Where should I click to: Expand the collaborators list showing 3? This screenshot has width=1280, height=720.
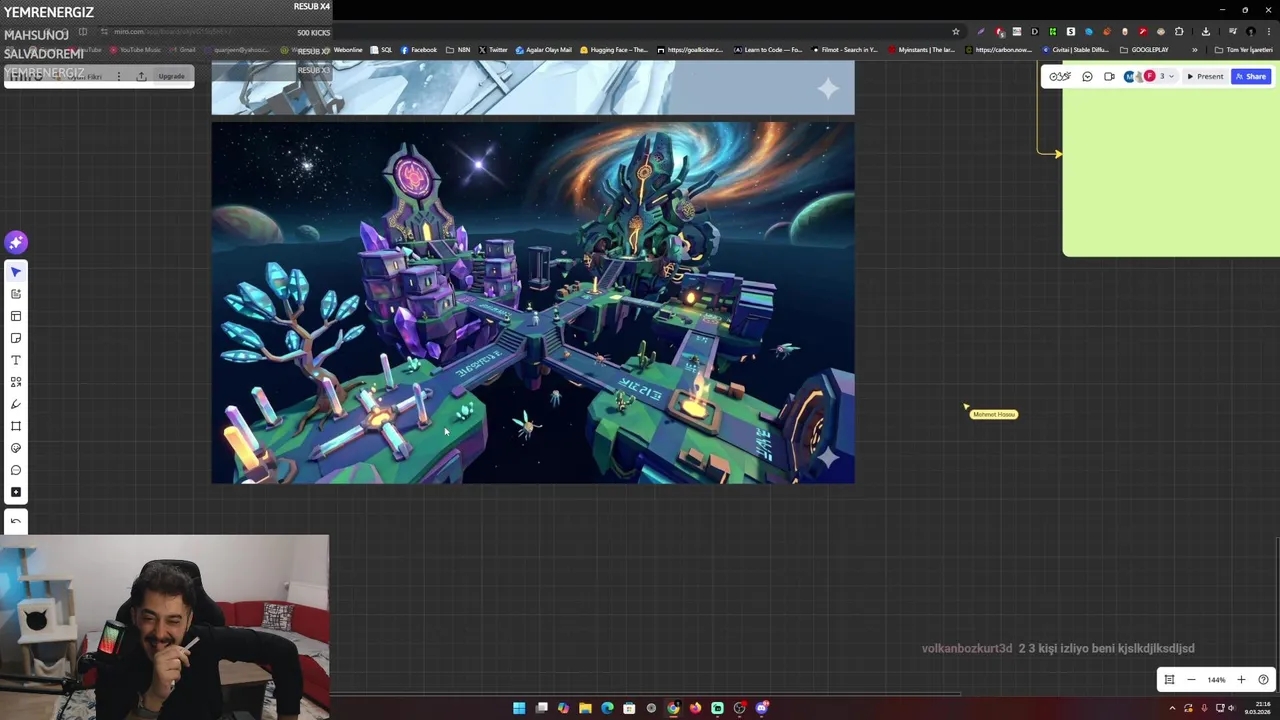click(x=1166, y=76)
